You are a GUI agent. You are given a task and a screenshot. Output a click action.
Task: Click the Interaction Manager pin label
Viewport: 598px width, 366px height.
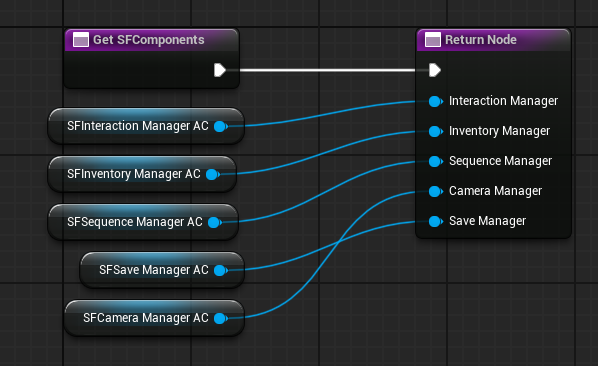pyautogui.click(x=503, y=101)
